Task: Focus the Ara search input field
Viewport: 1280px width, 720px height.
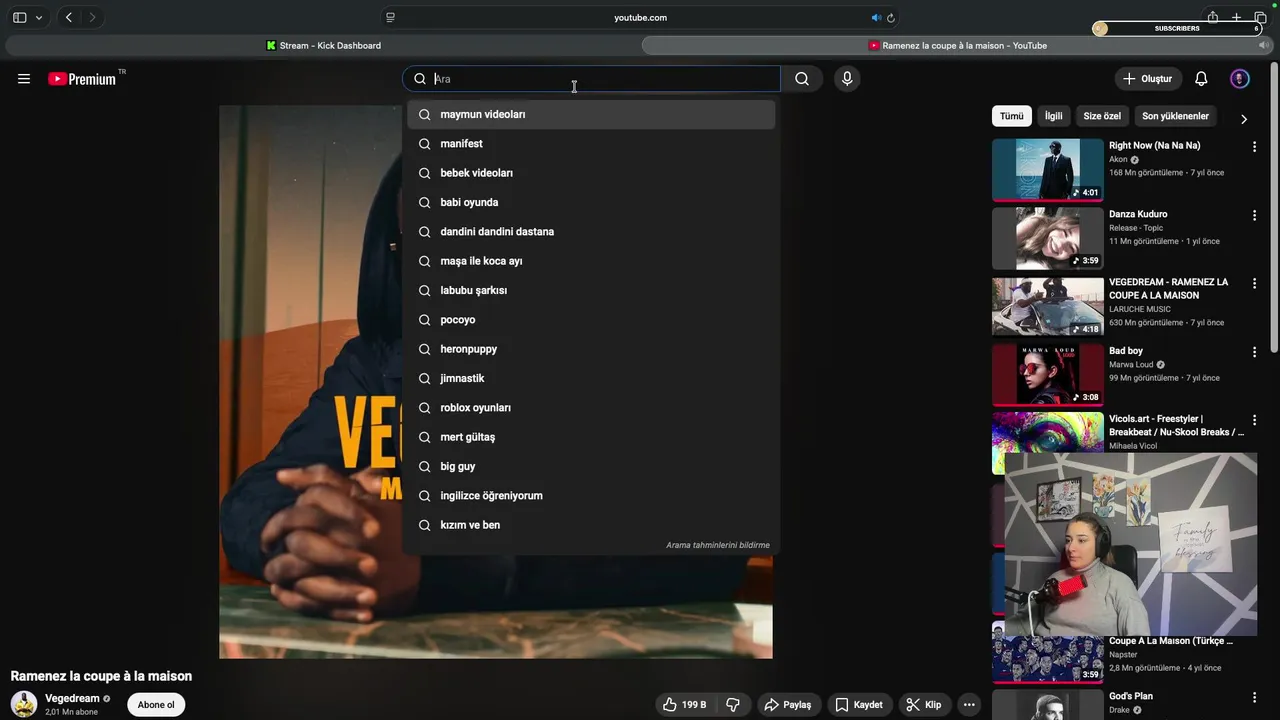Action: coord(591,79)
